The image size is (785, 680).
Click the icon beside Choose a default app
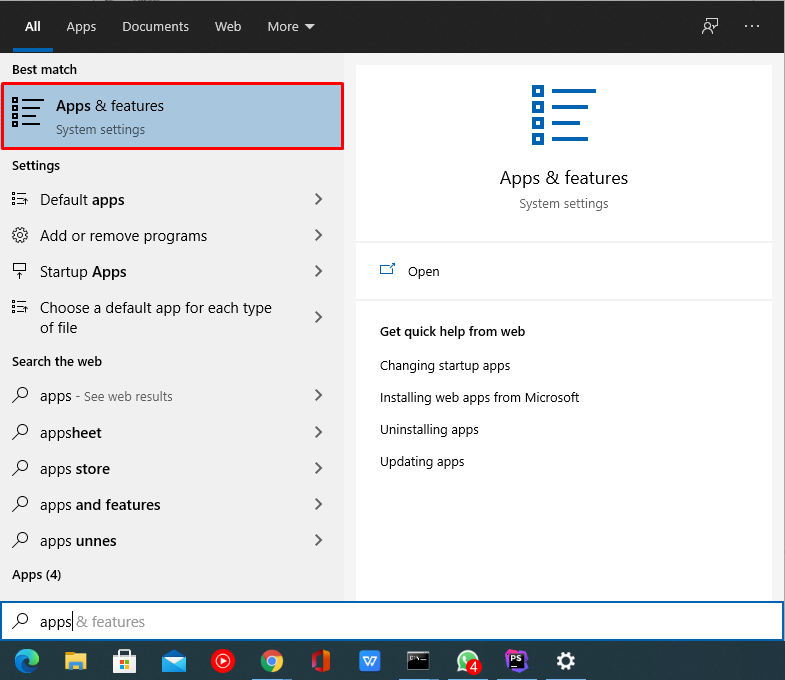click(20, 306)
